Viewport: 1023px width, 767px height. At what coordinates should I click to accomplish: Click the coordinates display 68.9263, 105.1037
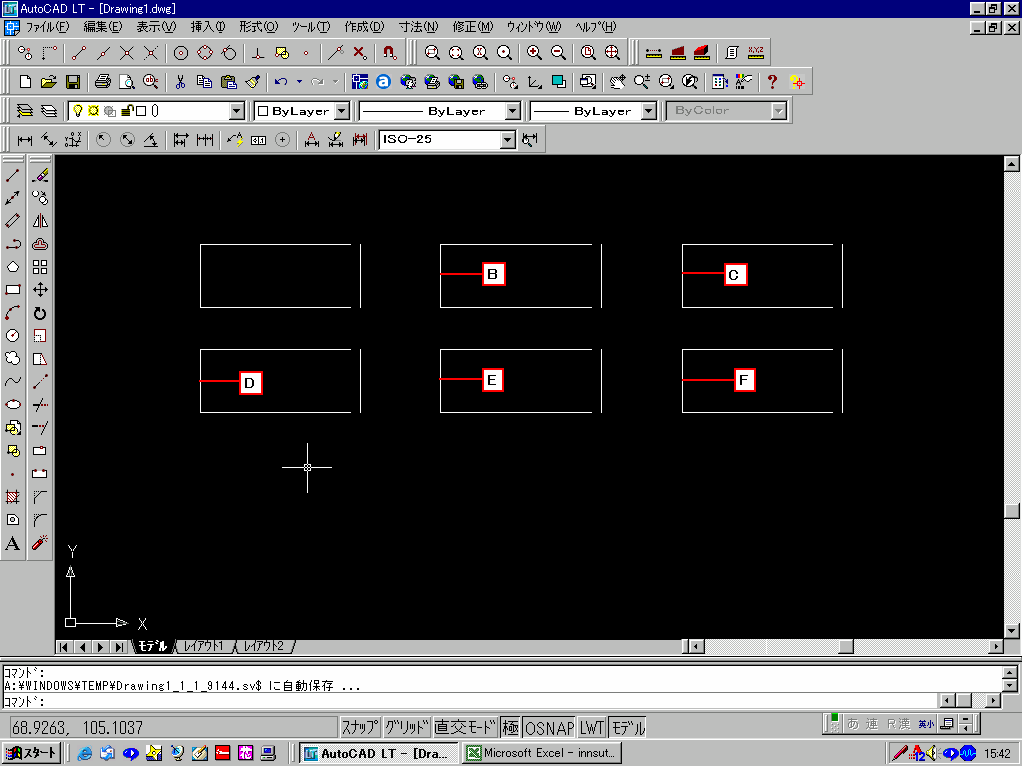click(x=174, y=727)
